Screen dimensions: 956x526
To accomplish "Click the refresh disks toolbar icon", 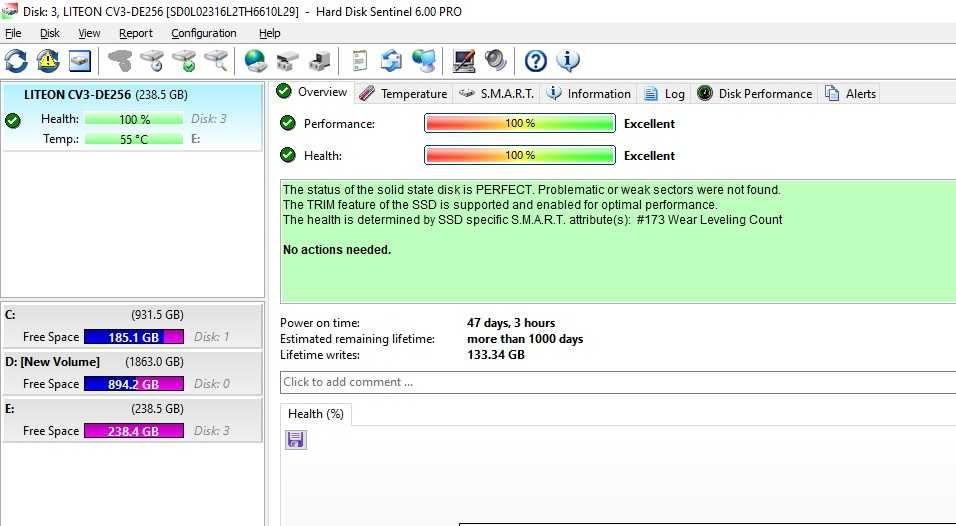I will tap(16, 61).
